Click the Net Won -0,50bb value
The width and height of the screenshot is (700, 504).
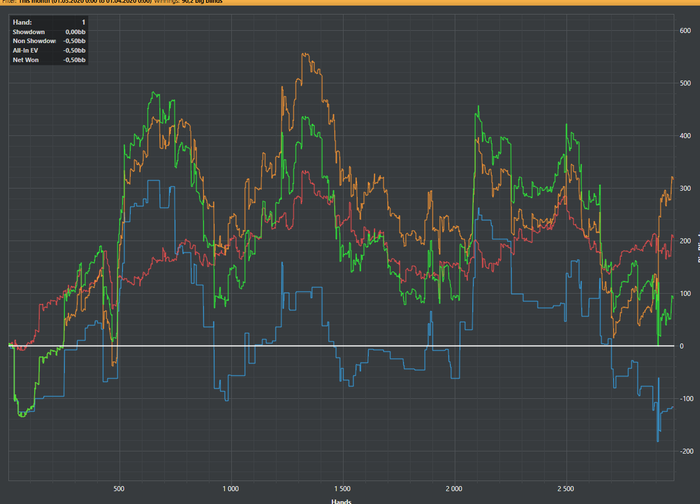(x=74, y=60)
